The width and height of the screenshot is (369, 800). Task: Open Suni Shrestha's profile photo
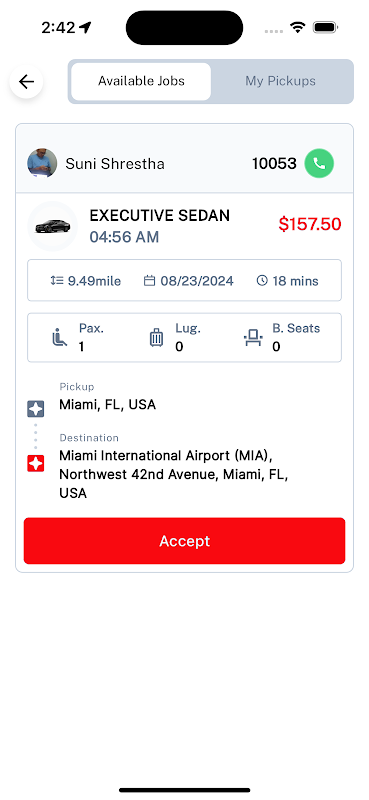pos(42,163)
